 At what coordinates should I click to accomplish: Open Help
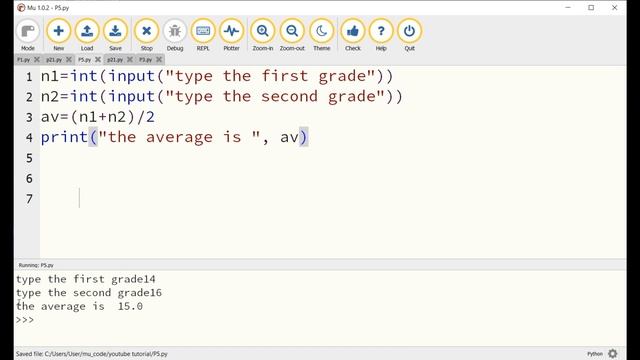point(381,35)
